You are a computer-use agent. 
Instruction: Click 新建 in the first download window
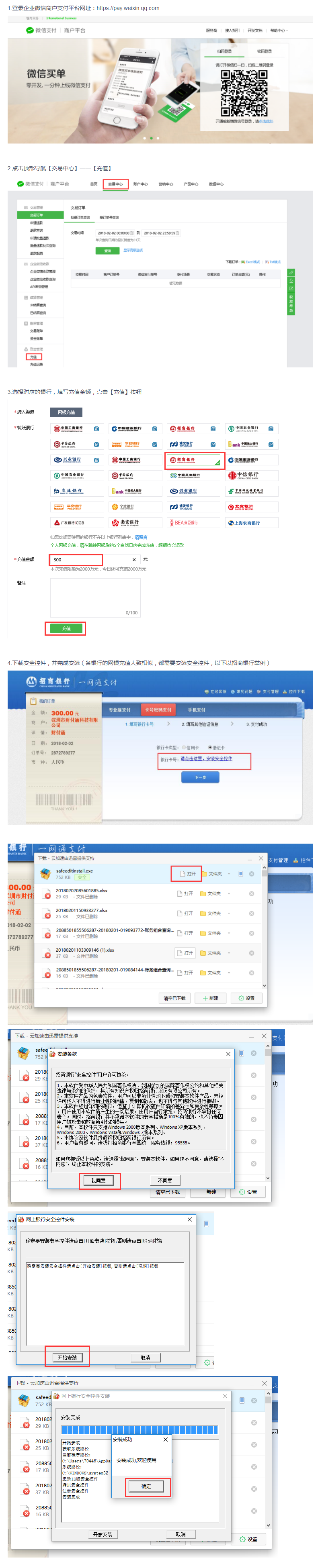click(210, 998)
